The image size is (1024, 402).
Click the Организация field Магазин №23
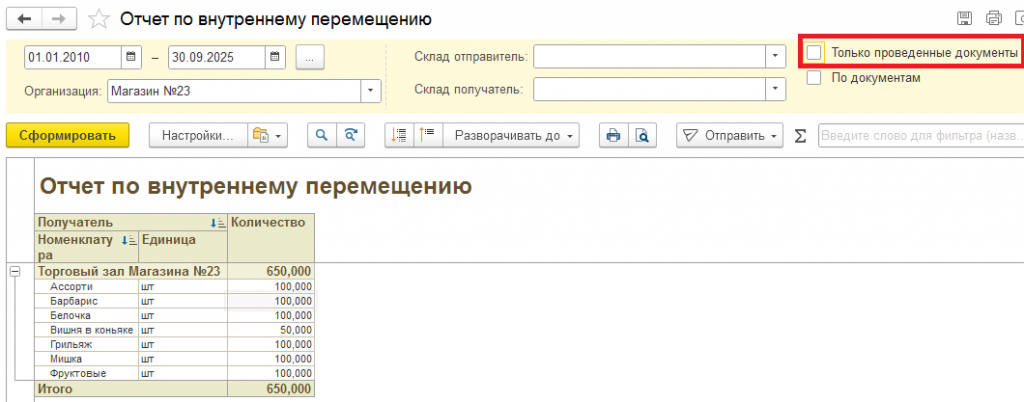coord(234,91)
